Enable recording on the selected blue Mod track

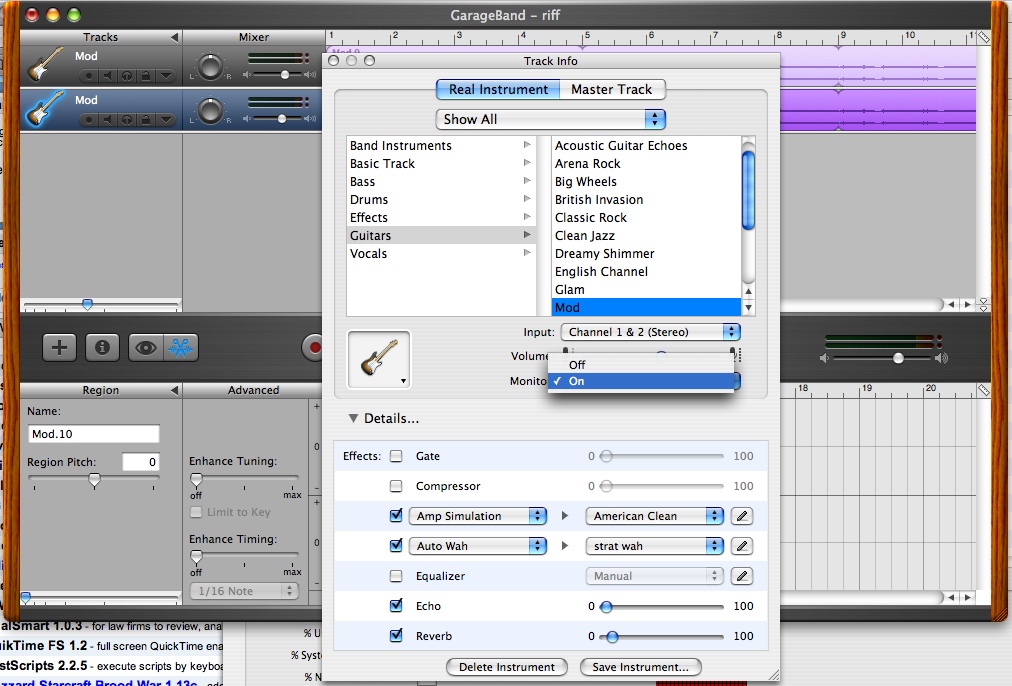[x=89, y=120]
